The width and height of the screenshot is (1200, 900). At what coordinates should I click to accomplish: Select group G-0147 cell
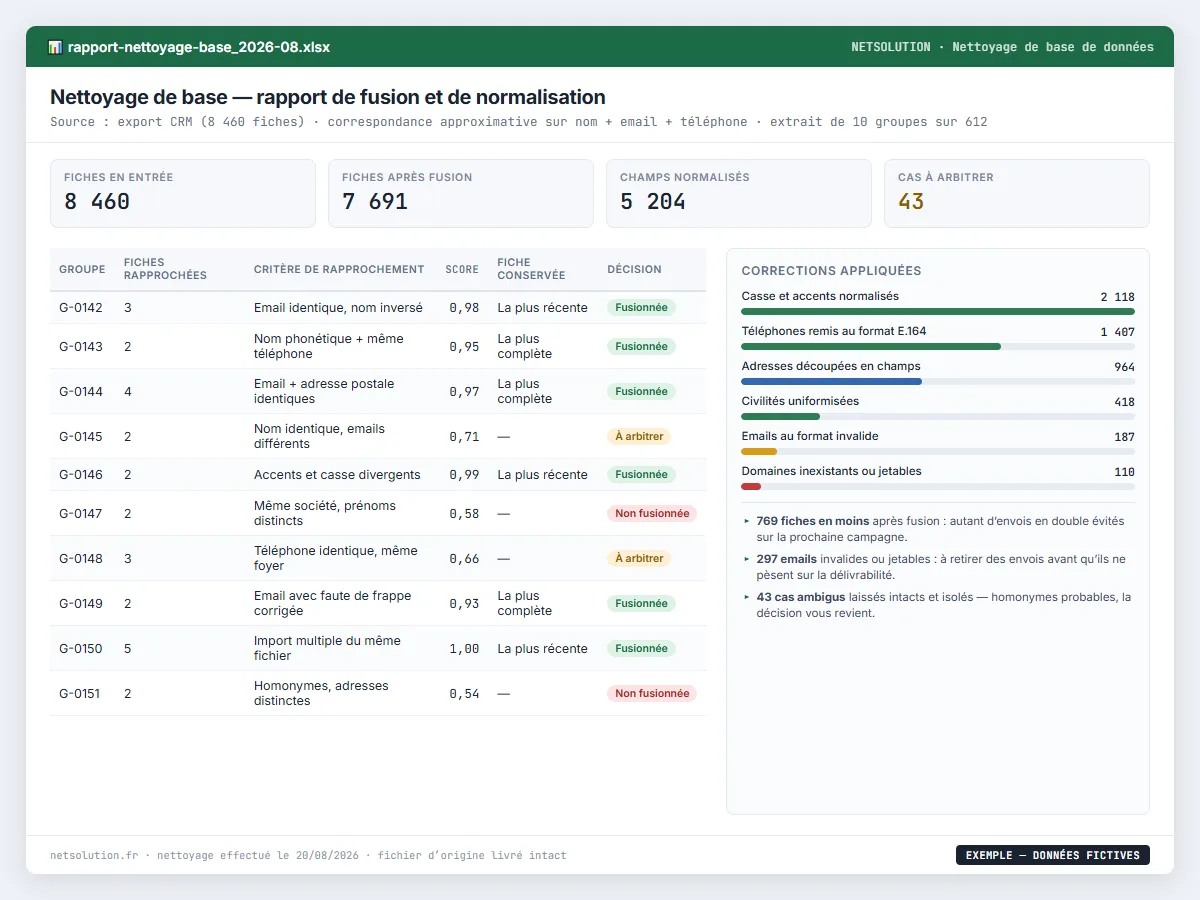(x=81, y=513)
